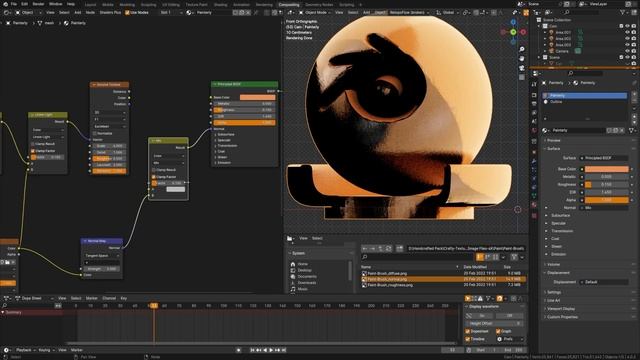Select Outline material slot in list

[x=584, y=102]
